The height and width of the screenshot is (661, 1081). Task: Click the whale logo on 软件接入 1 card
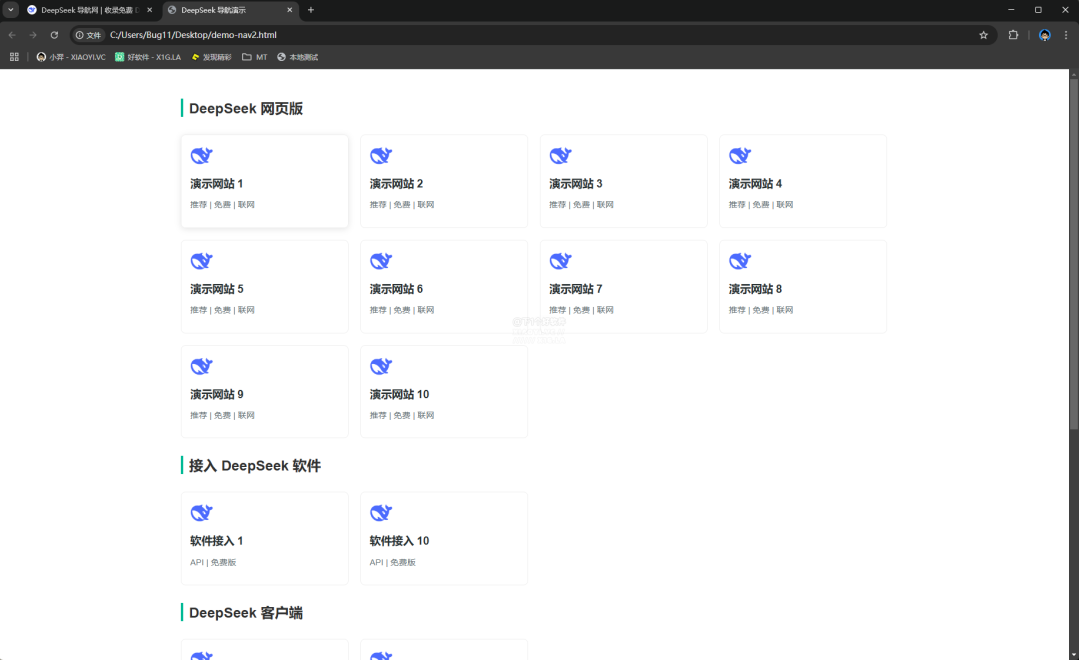tap(202, 513)
